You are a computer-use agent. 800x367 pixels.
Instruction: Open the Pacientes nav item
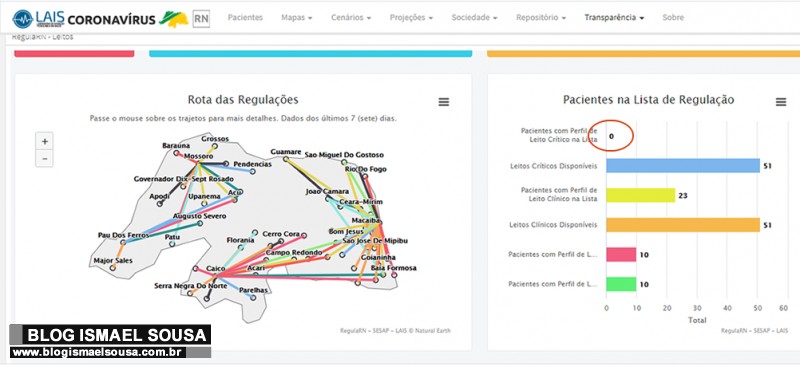pyautogui.click(x=245, y=17)
